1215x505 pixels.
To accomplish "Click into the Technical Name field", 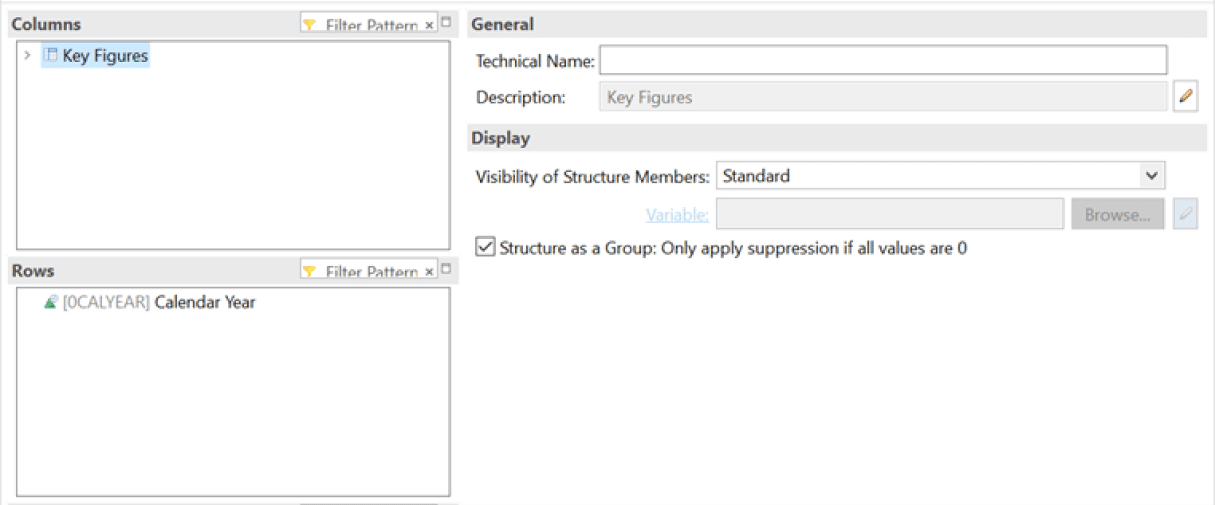I will pos(882,61).
